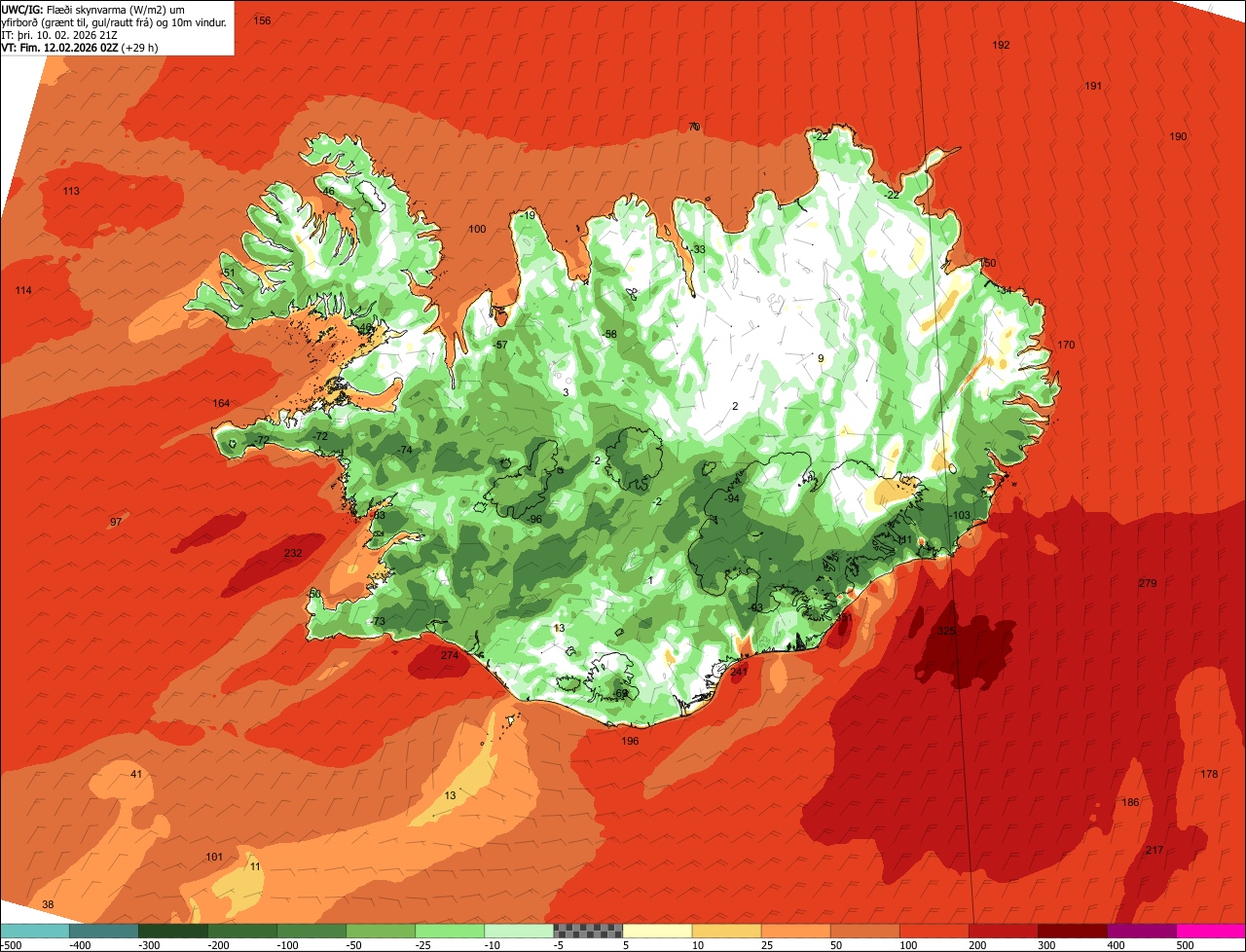Click the purple 400 to 500 legend swatch
The height and width of the screenshot is (952, 1246).
point(1141,931)
